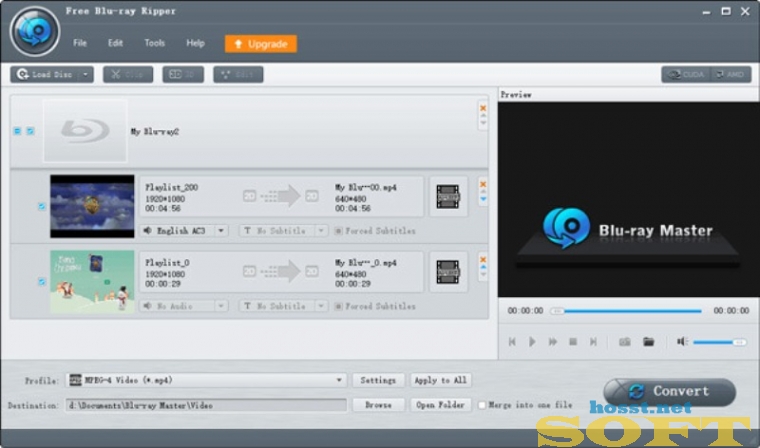The width and height of the screenshot is (760, 448).
Task: Collapse the My Blu-ray2 disc tree
Action: tap(17, 131)
